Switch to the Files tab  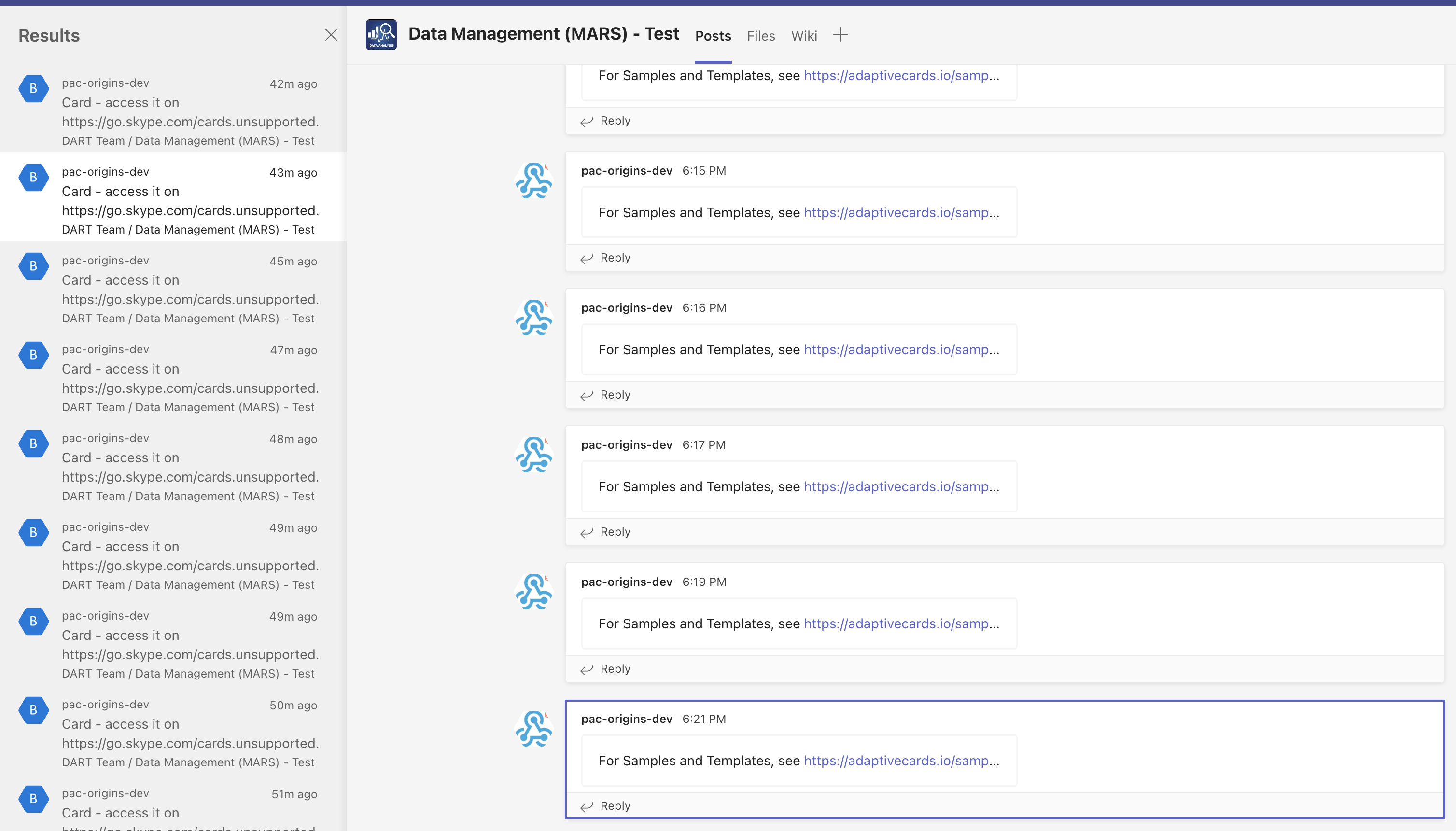(761, 35)
